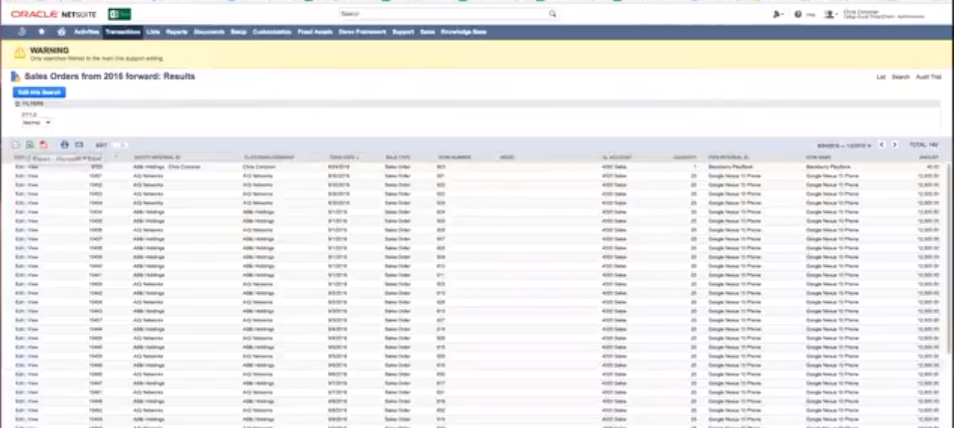Open the Audit Trail link
The height and width of the screenshot is (432, 954).
point(928,77)
